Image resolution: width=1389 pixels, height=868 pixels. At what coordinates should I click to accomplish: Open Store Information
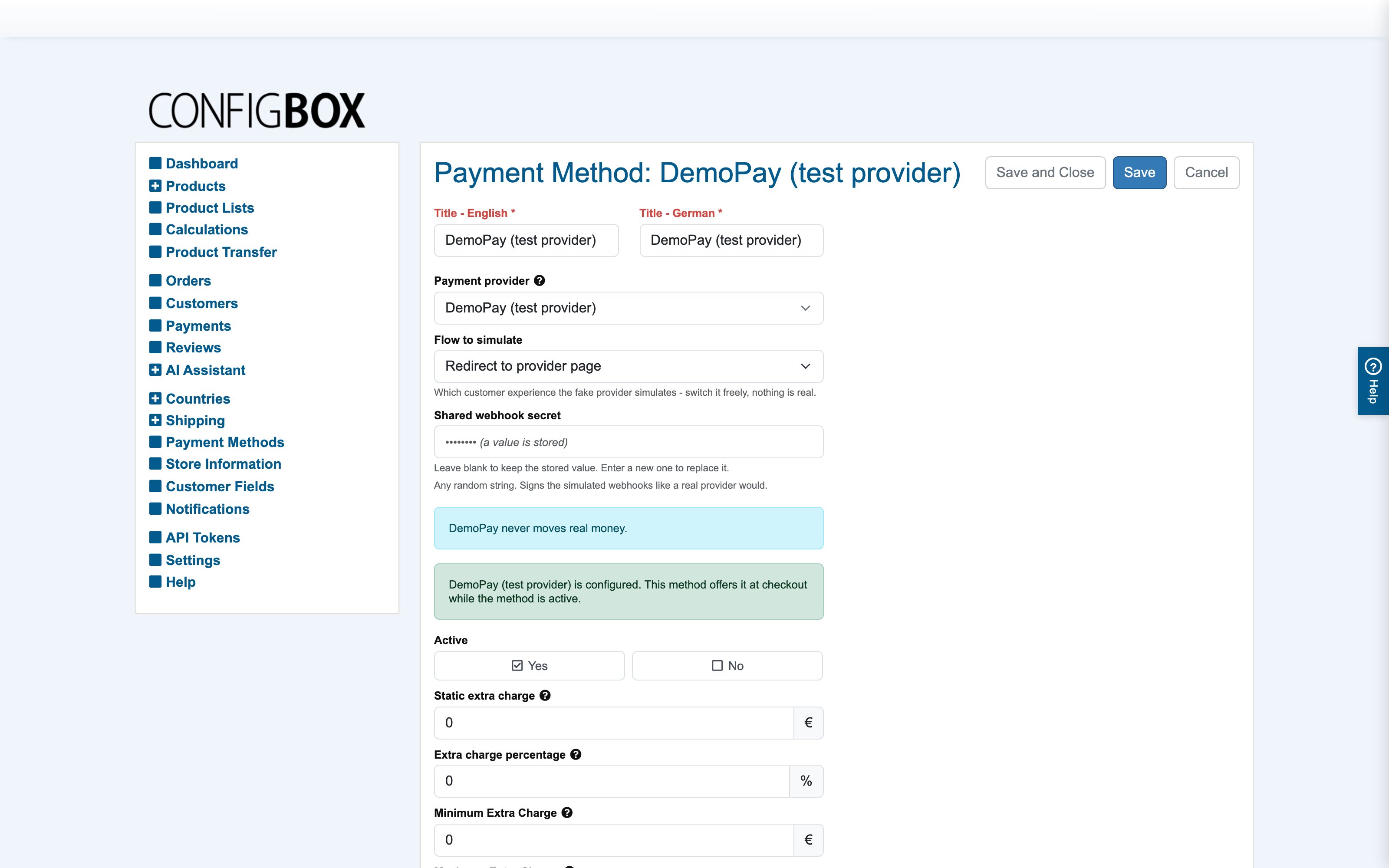point(223,464)
